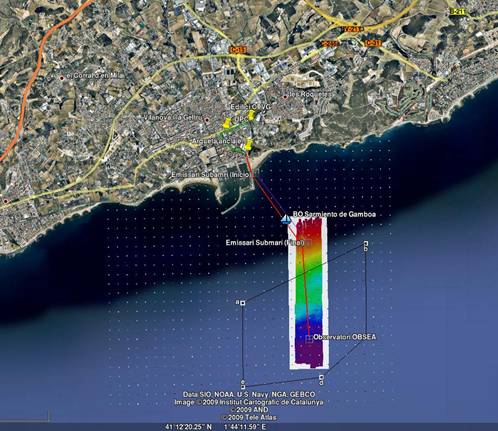Select the Arqueta anclaje yellow pushpin
The height and width of the screenshot is (431, 498).
click(248, 144)
